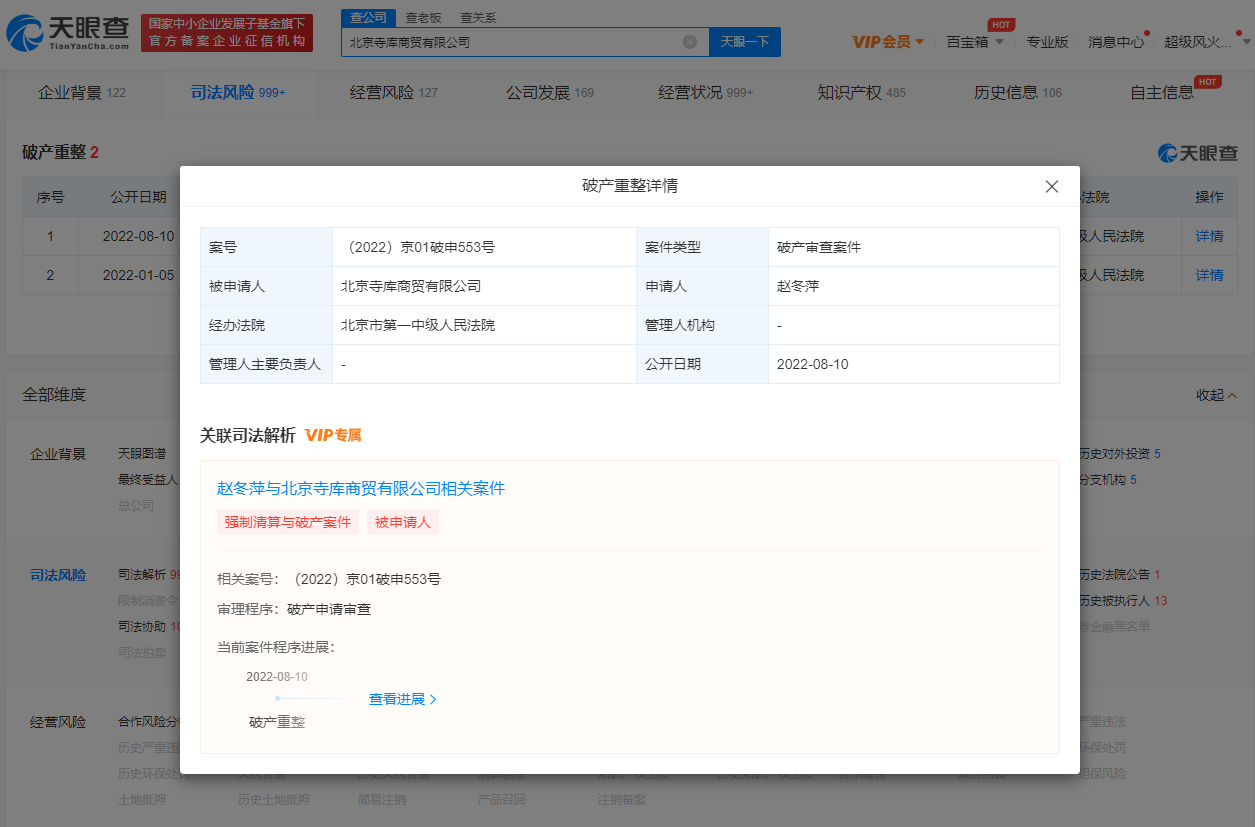Click the 天眼查 logo in header
The height and width of the screenshot is (827, 1255).
pyautogui.click(x=68, y=33)
